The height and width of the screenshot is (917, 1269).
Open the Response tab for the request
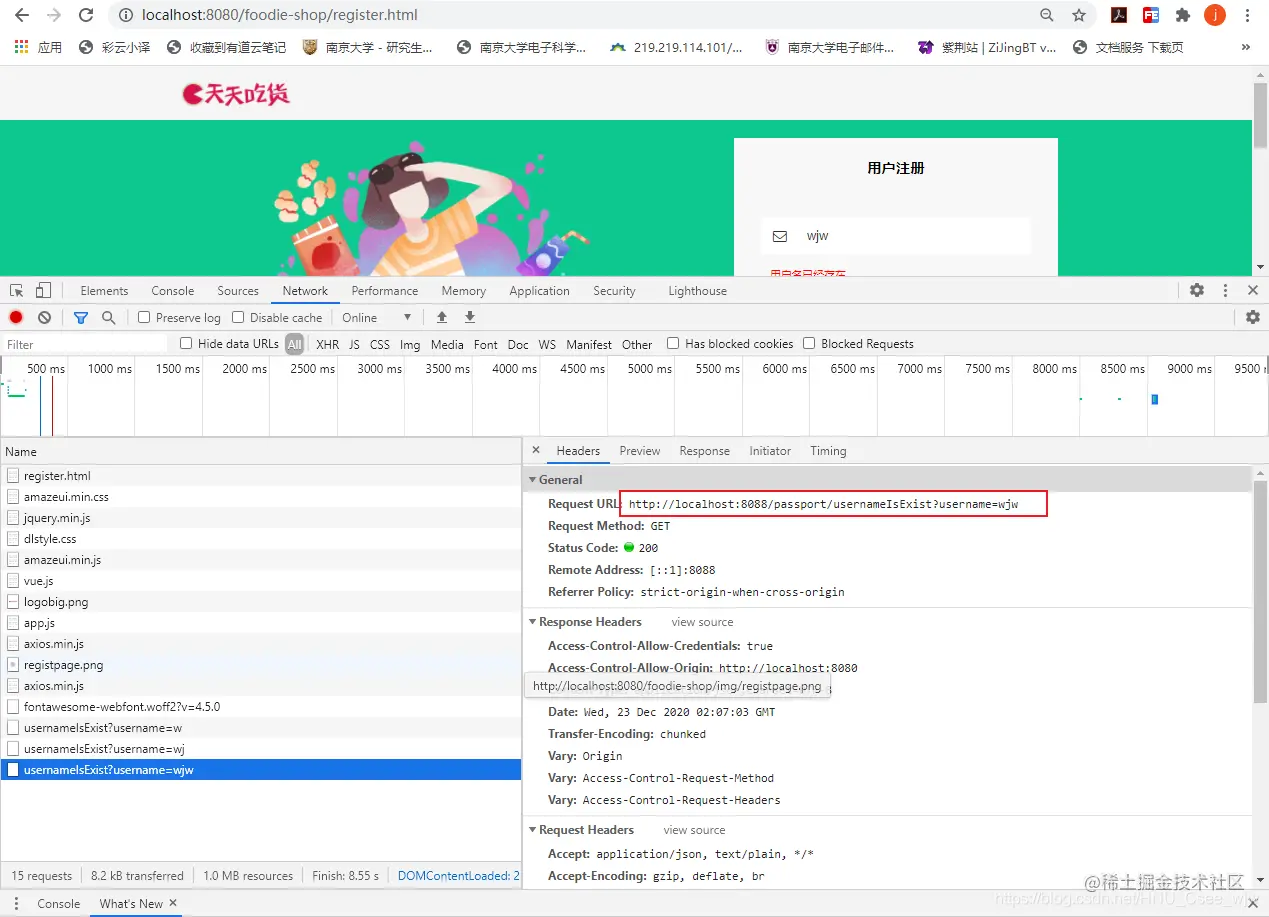[705, 450]
